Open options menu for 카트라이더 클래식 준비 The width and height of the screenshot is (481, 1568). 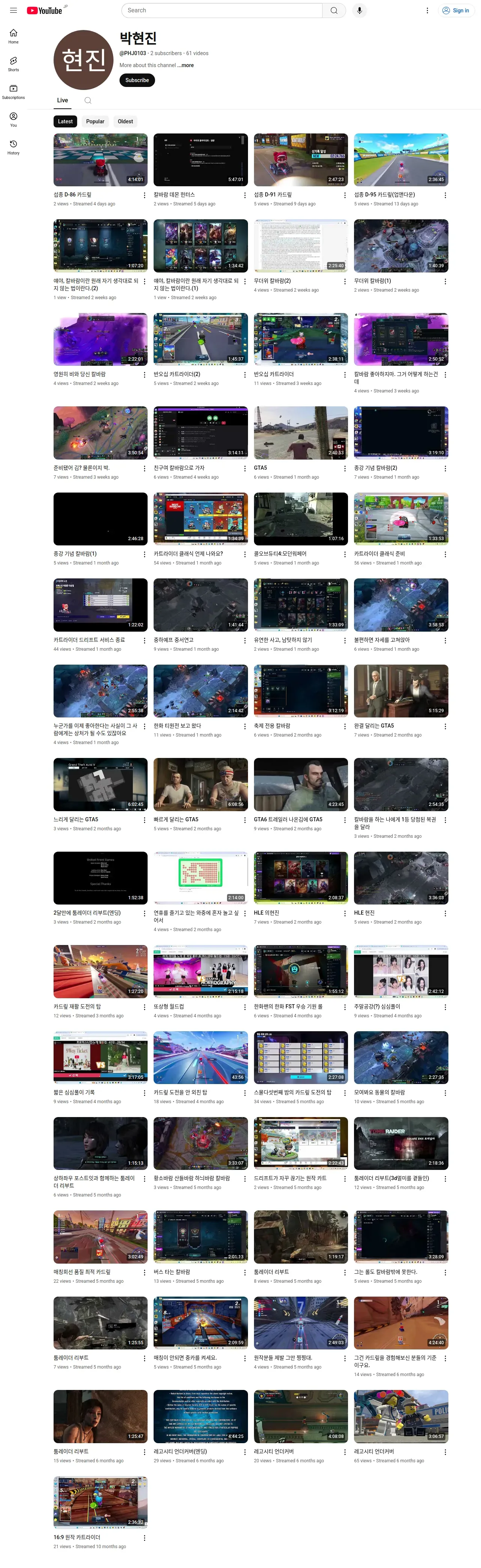pos(445,554)
